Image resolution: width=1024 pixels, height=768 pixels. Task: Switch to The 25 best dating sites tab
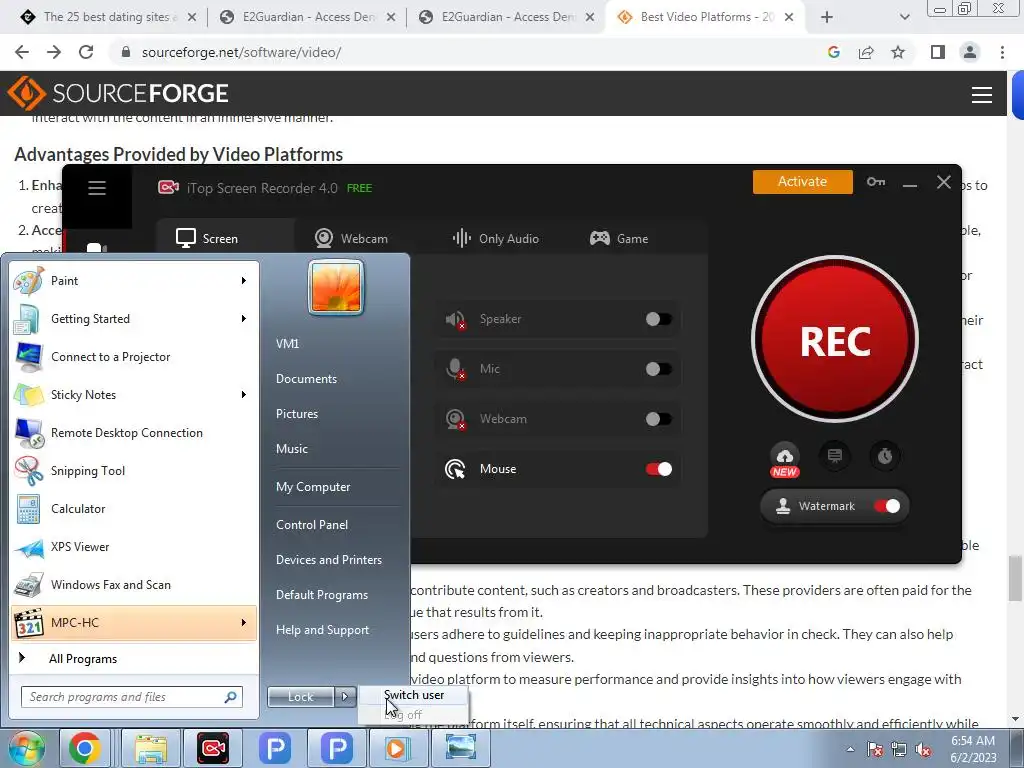(106, 17)
